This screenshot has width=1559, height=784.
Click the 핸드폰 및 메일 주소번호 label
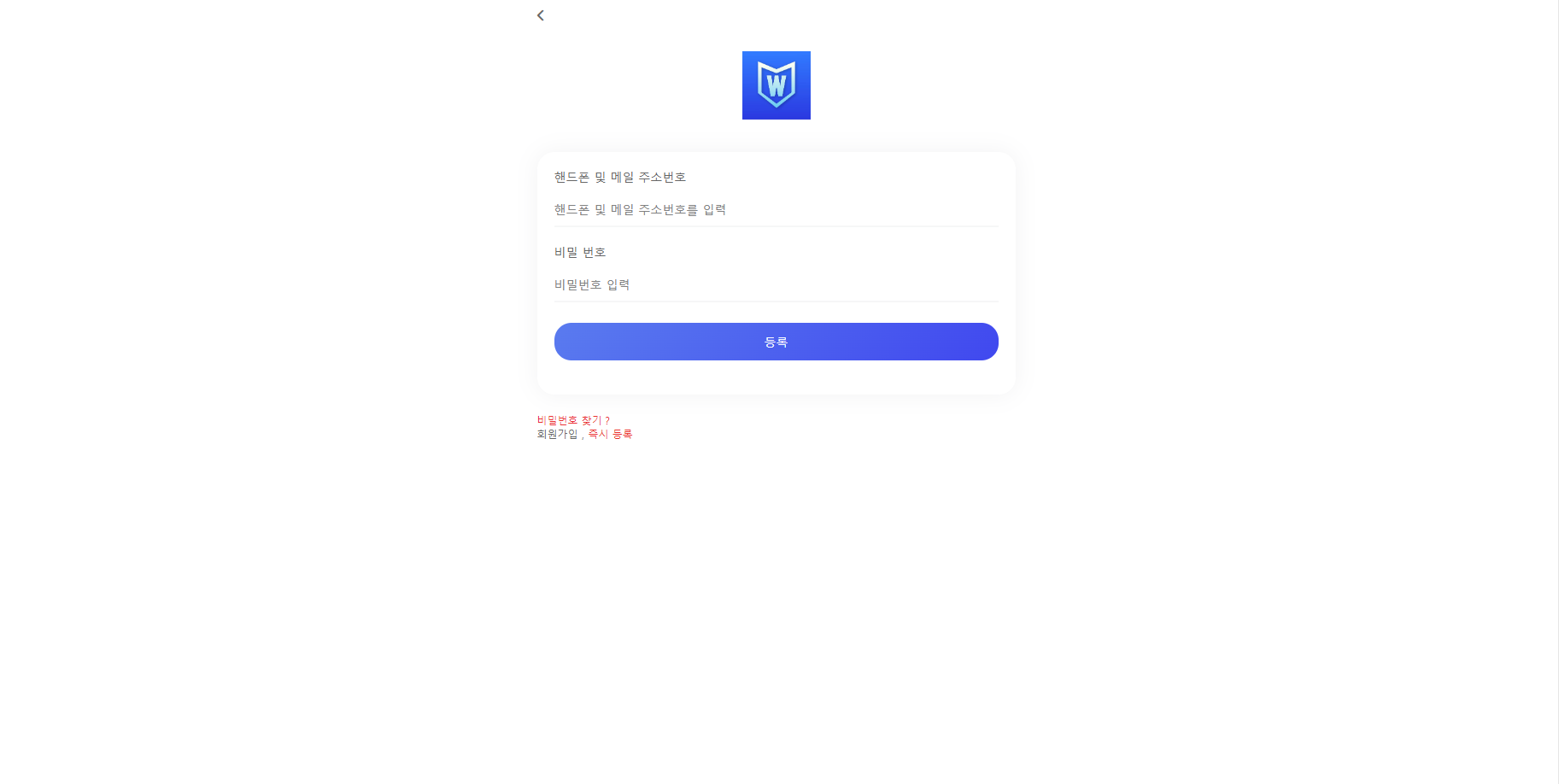620,177
